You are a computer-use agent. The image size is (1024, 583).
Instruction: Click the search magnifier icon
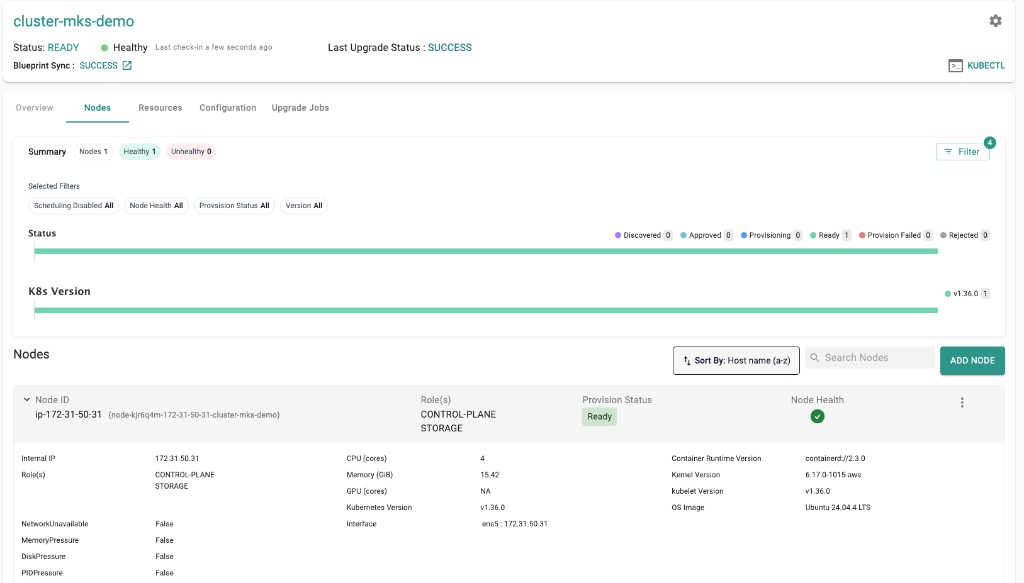tap(814, 357)
